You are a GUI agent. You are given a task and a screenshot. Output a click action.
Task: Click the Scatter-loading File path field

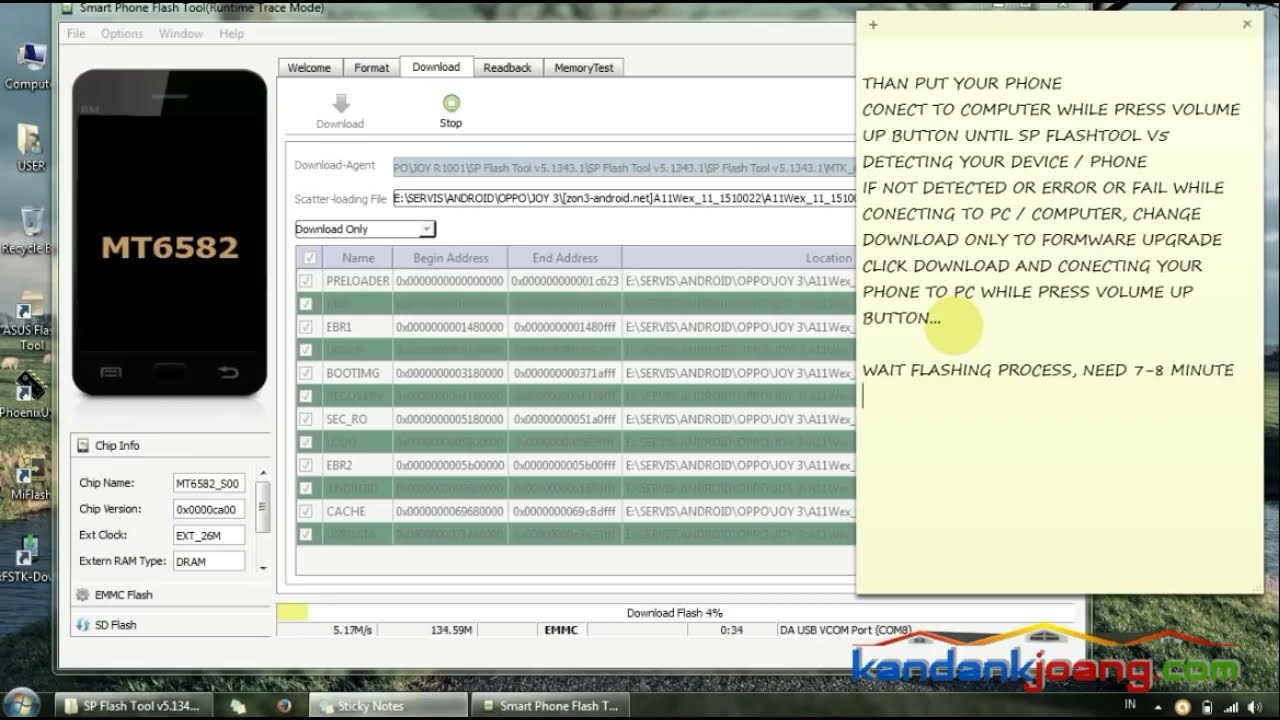click(x=624, y=199)
